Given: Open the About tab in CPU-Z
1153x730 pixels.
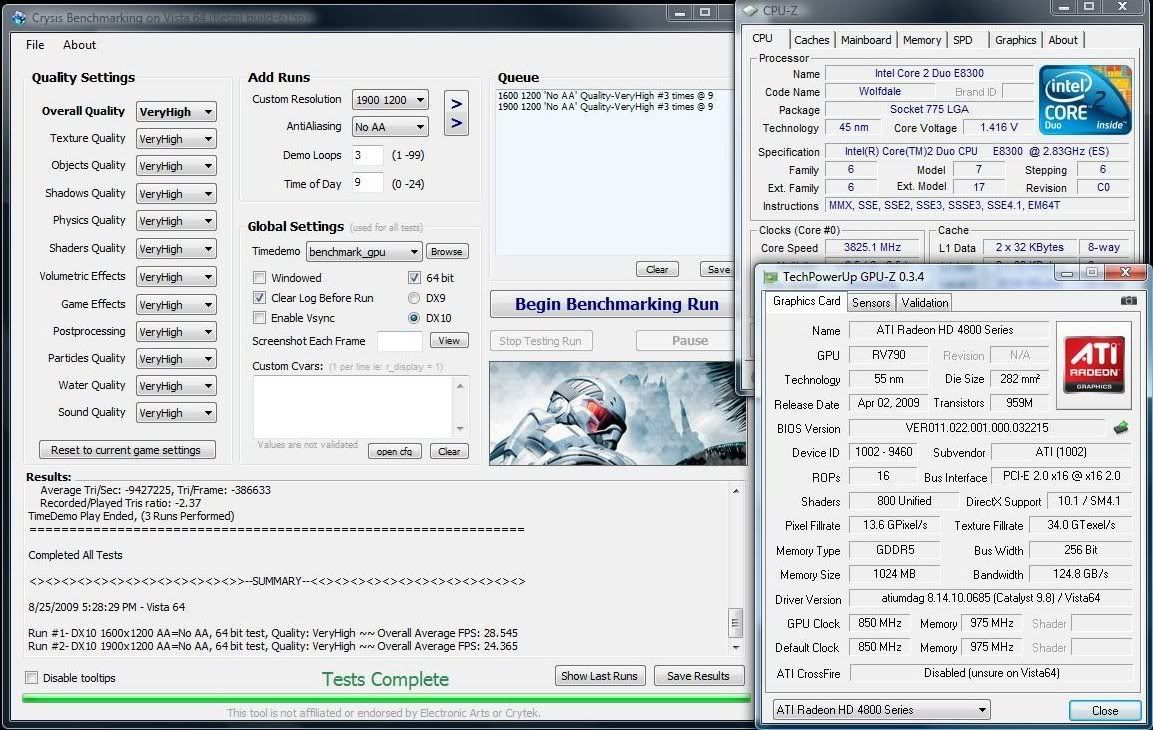Looking at the screenshot, I should (x=1063, y=40).
